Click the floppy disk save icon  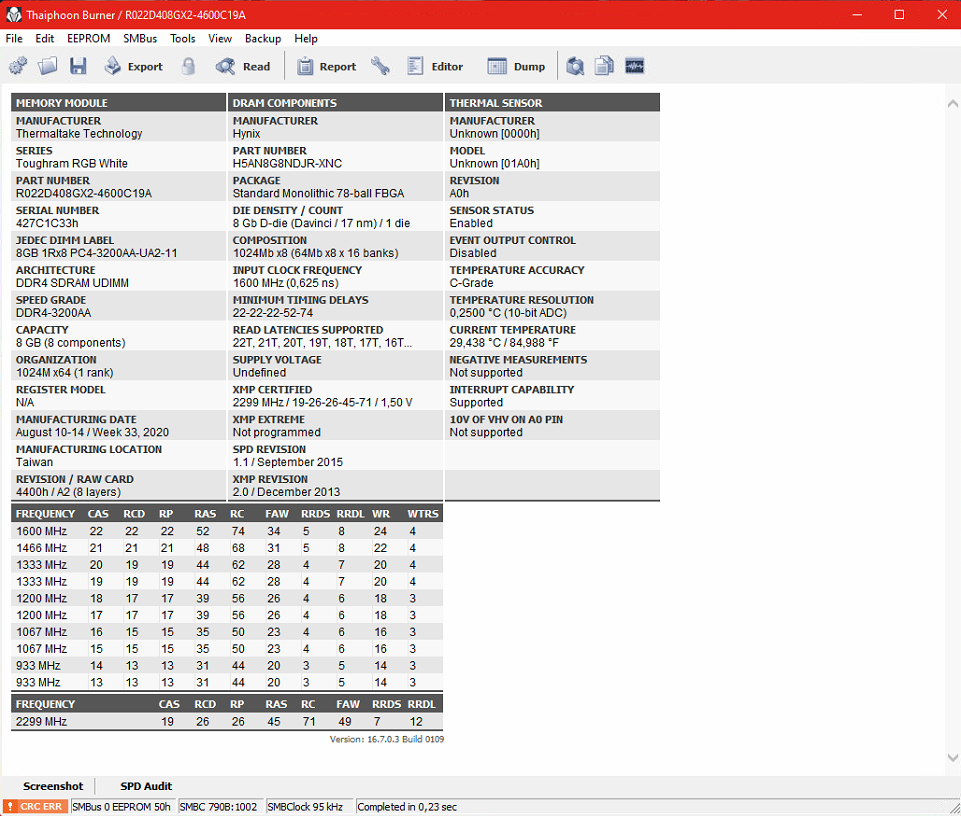coord(78,66)
